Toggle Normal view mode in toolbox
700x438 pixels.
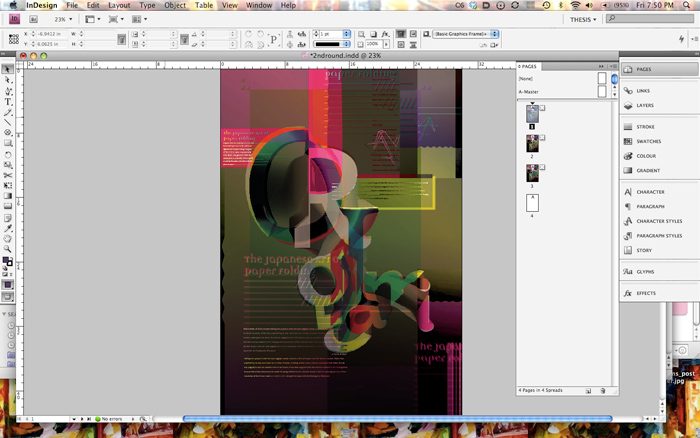pyautogui.click(x=8, y=284)
